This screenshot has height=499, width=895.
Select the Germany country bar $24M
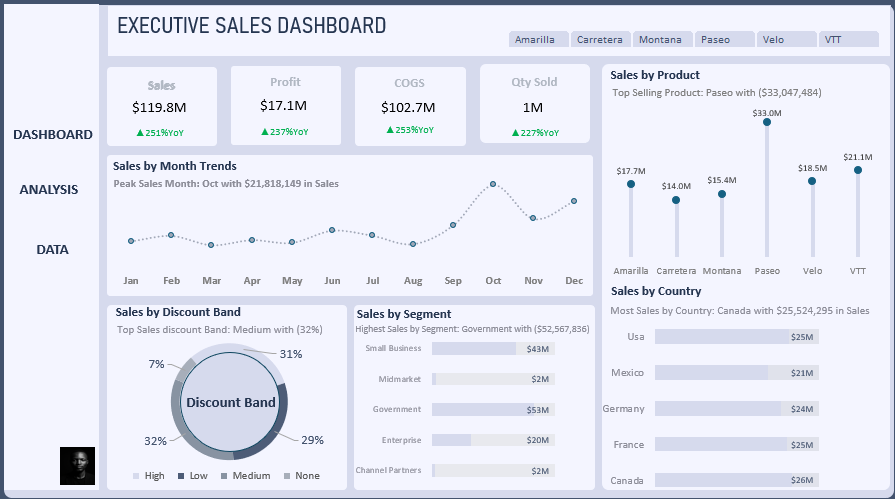pyautogui.click(x=717, y=408)
